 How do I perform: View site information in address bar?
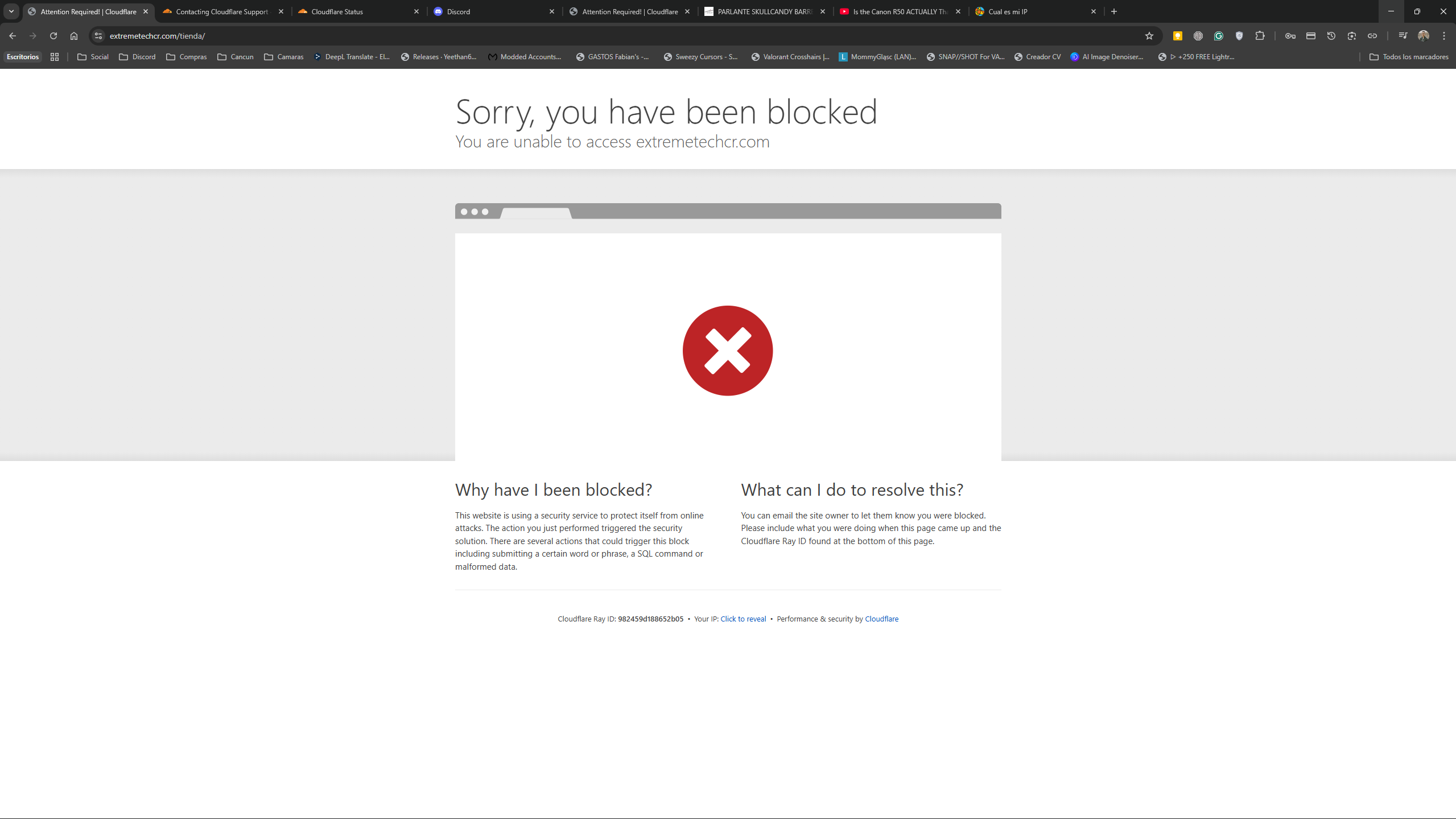(x=98, y=36)
